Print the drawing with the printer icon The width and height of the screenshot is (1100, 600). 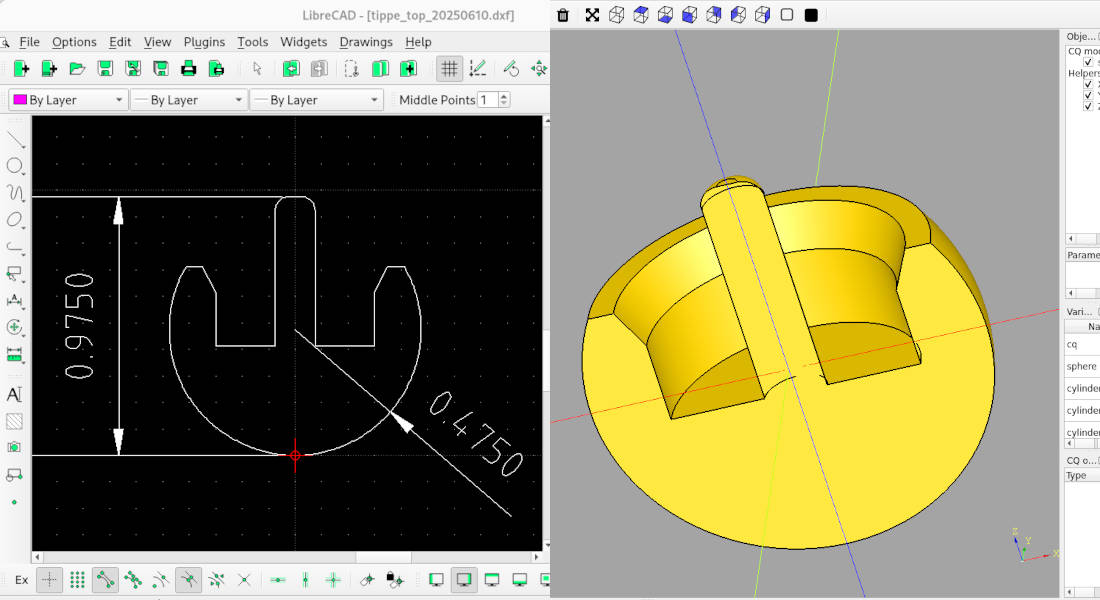(189, 69)
